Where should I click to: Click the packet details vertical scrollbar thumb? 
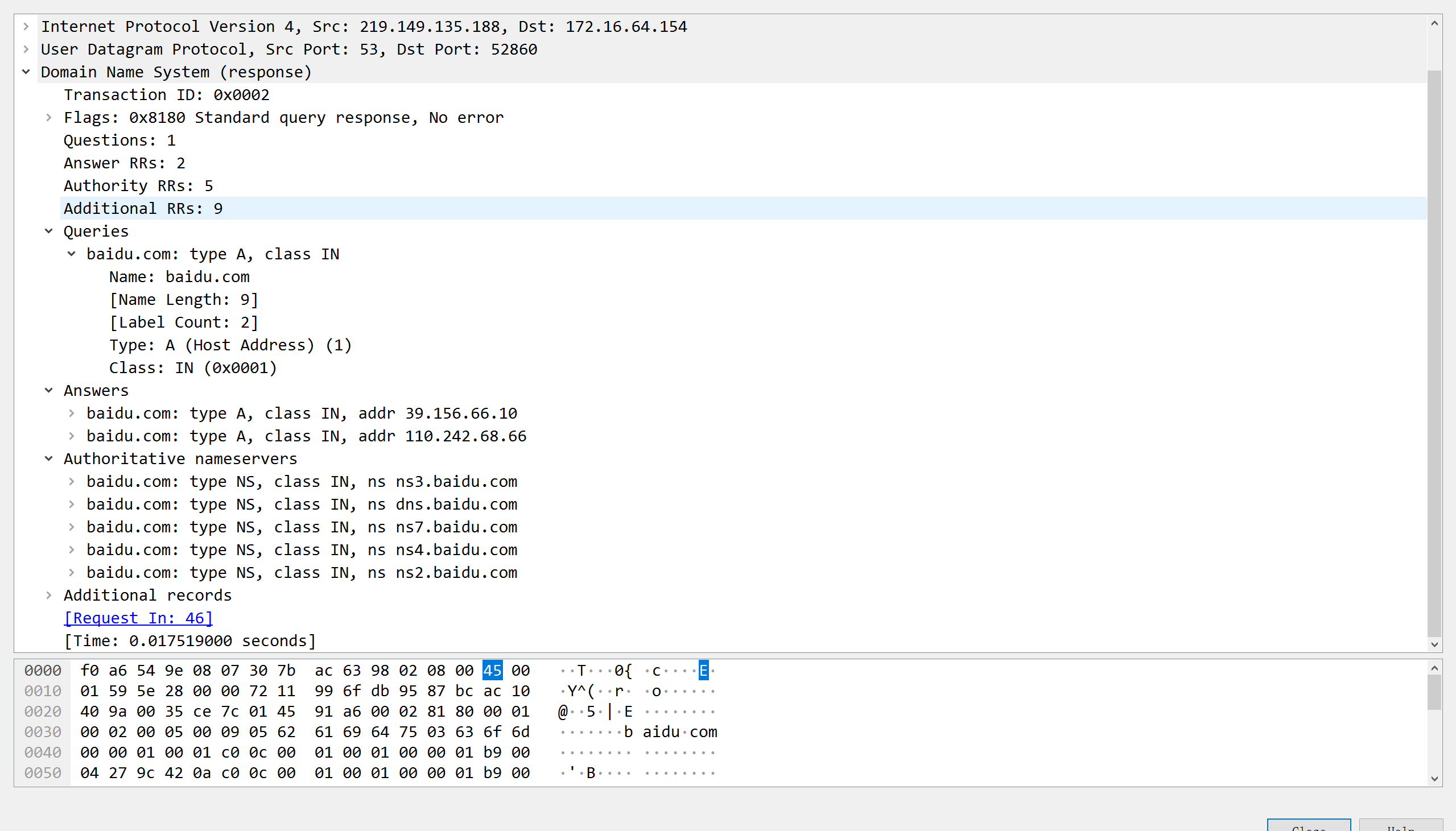click(x=1434, y=354)
